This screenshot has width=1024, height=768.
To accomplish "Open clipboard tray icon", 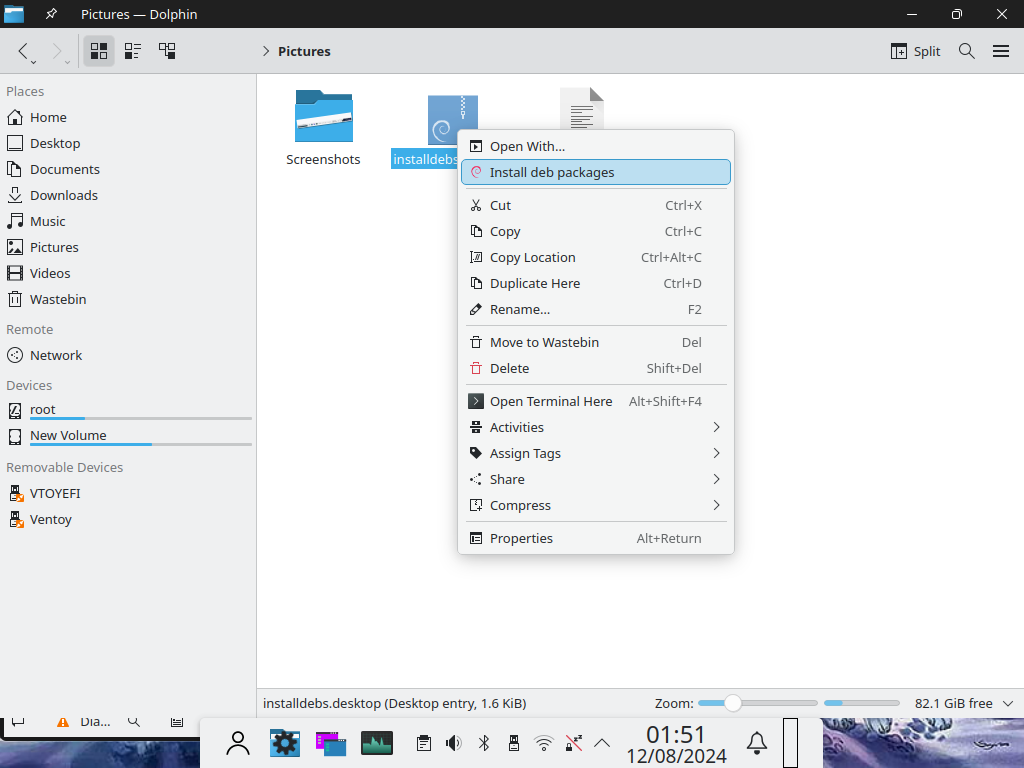I will point(424,743).
